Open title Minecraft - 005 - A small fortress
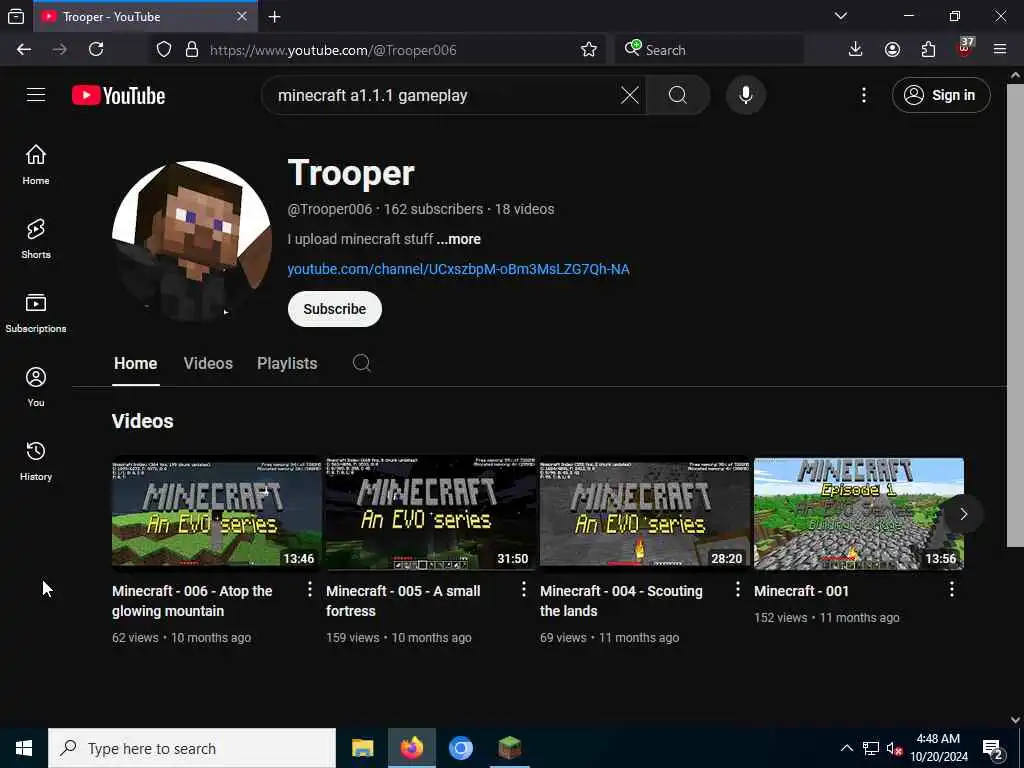 point(403,601)
